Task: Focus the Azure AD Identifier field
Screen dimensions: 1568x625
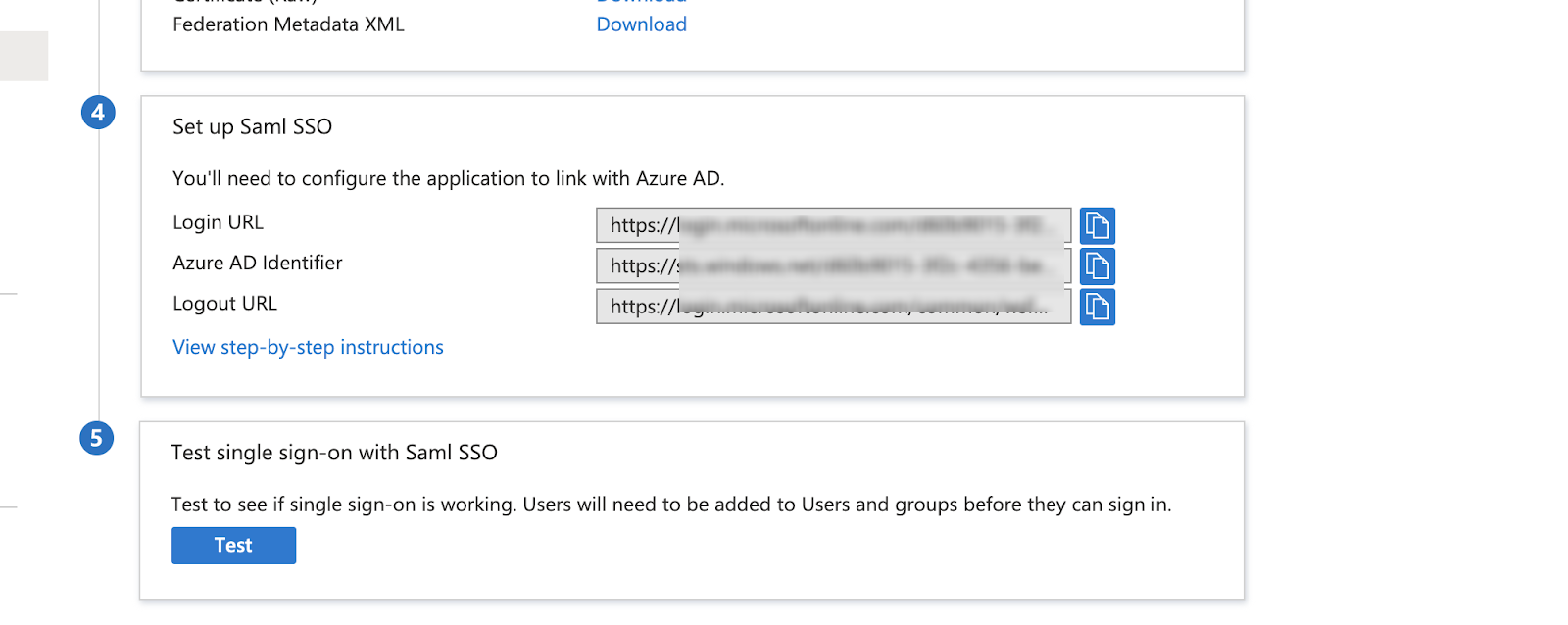Action: tap(833, 266)
